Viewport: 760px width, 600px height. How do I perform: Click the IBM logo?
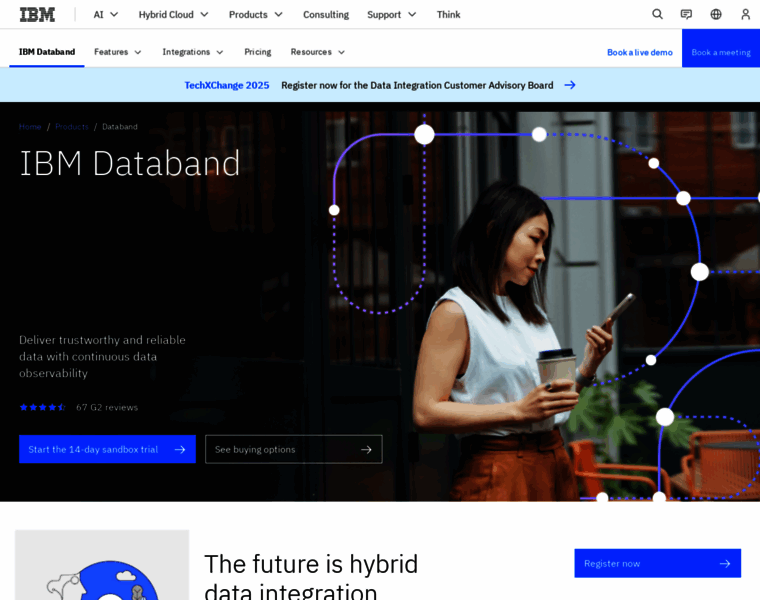tap(37, 15)
